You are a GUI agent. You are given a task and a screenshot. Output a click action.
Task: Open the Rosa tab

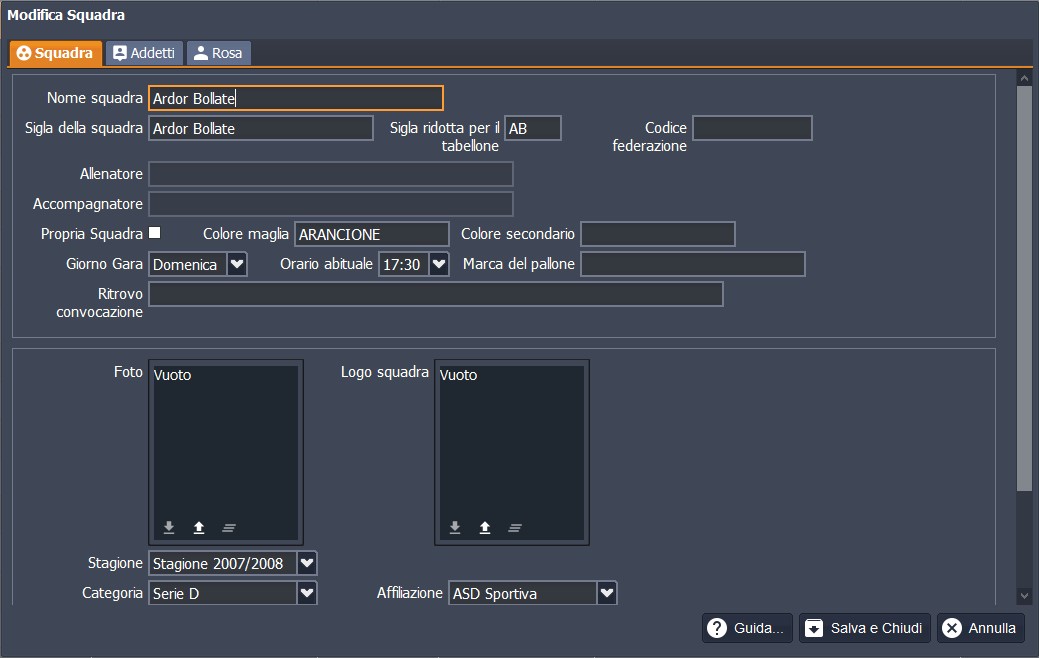point(218,53)
